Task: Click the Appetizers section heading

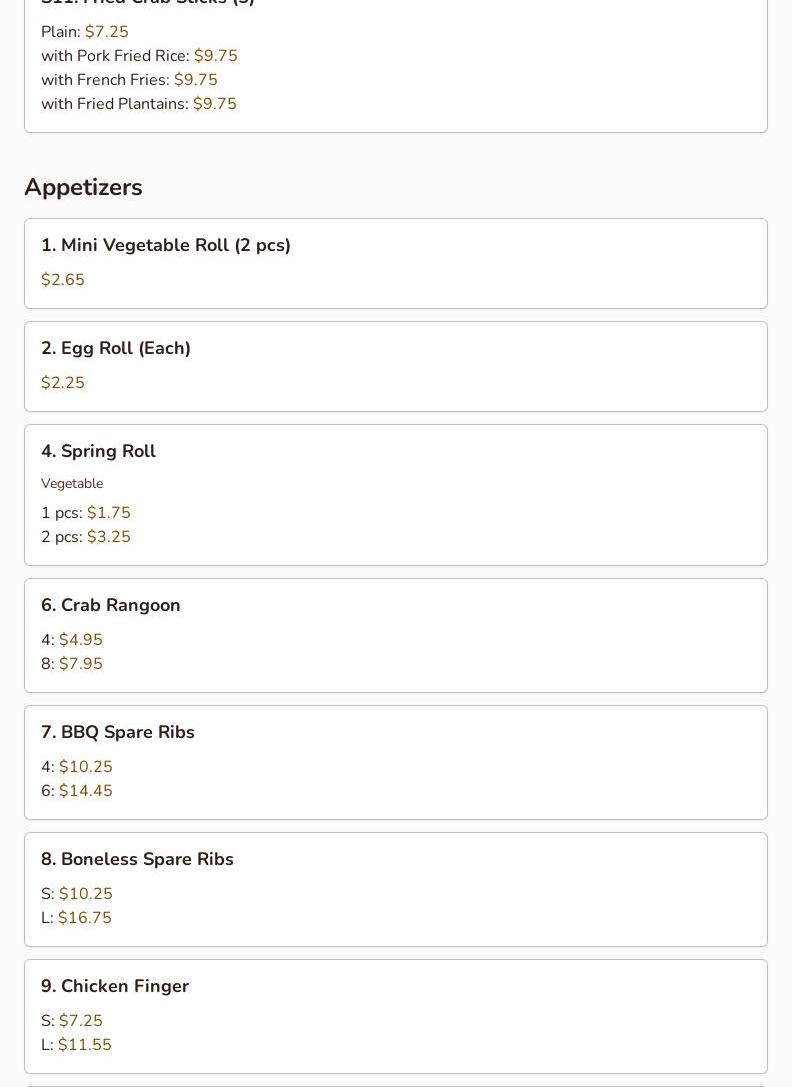Action: click(x=83, y=187)
